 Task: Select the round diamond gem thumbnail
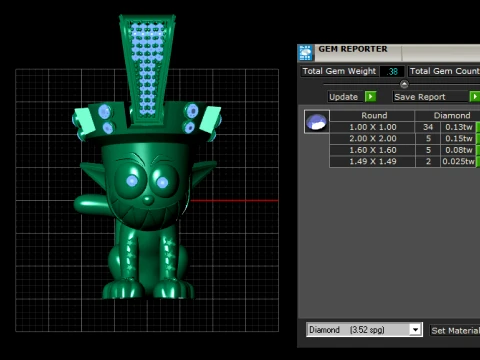pyautogui.click(x=317, y=122)
